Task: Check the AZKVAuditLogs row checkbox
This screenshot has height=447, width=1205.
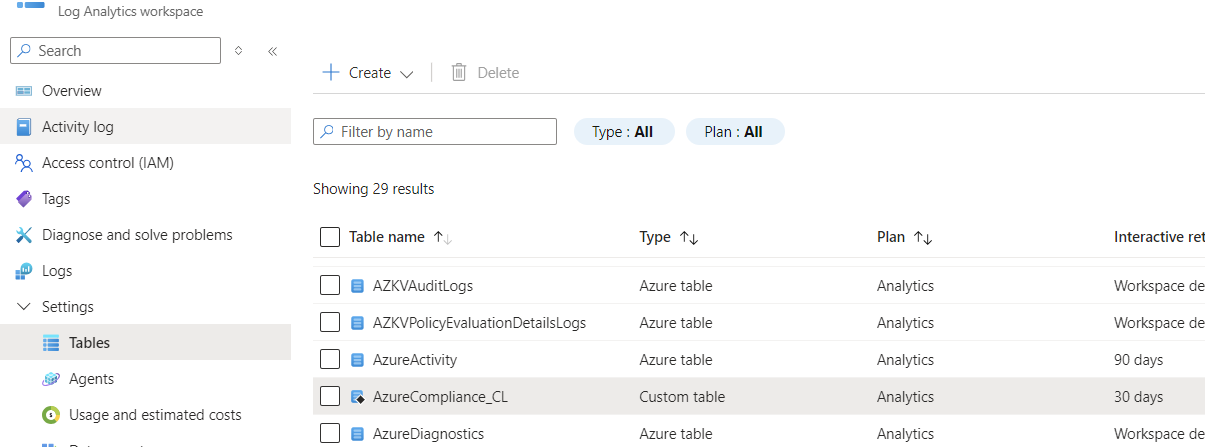Action: [x=330, y=286]
